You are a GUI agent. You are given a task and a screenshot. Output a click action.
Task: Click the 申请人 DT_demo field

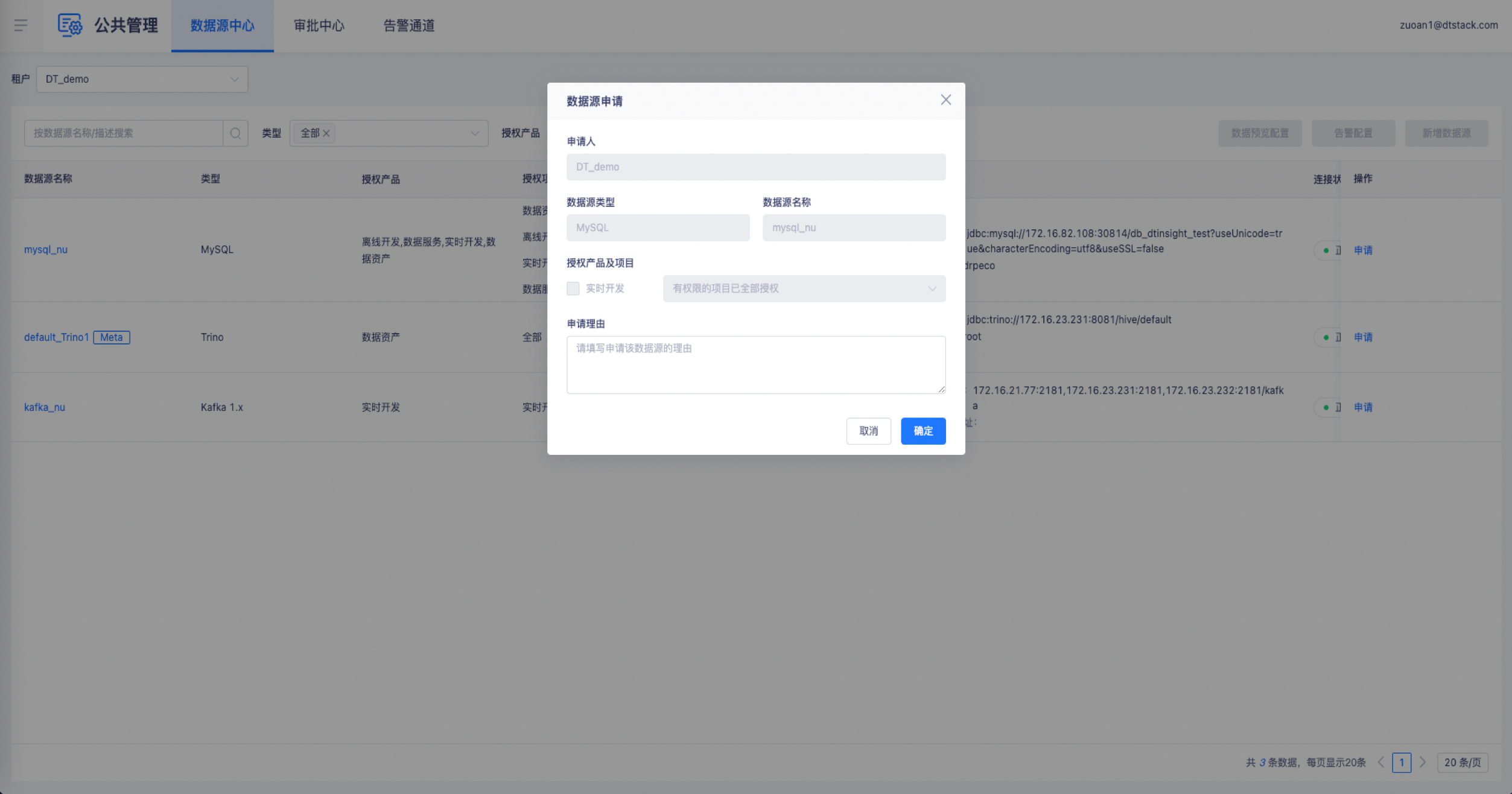pos(756,167)
